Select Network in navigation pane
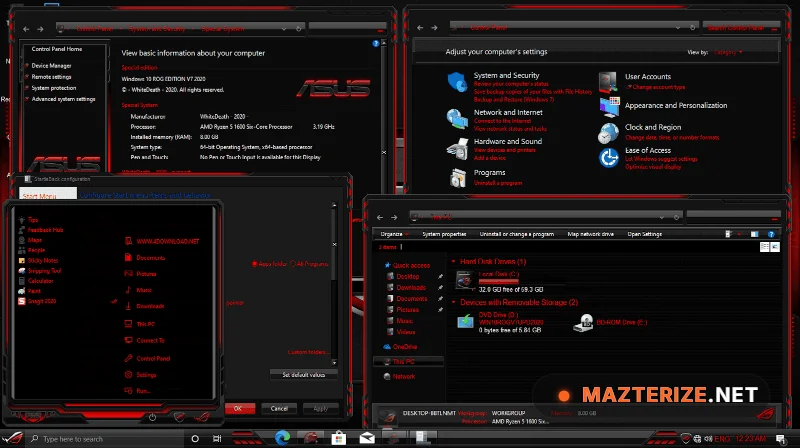Screen dimensions: 800x448 pyautogui.click(x=399, y=376)
